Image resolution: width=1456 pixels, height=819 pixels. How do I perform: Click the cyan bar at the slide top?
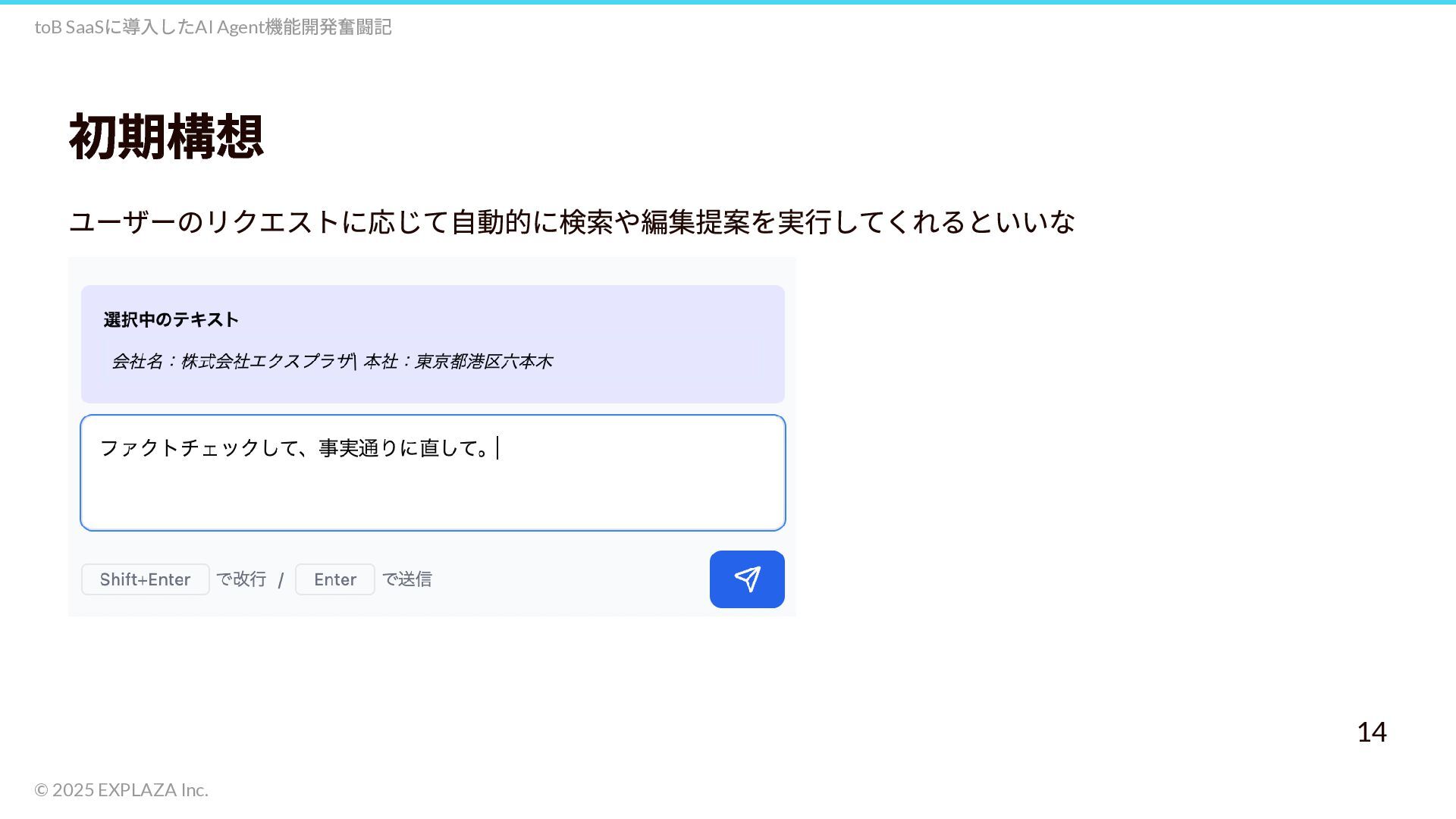point(728,2)
